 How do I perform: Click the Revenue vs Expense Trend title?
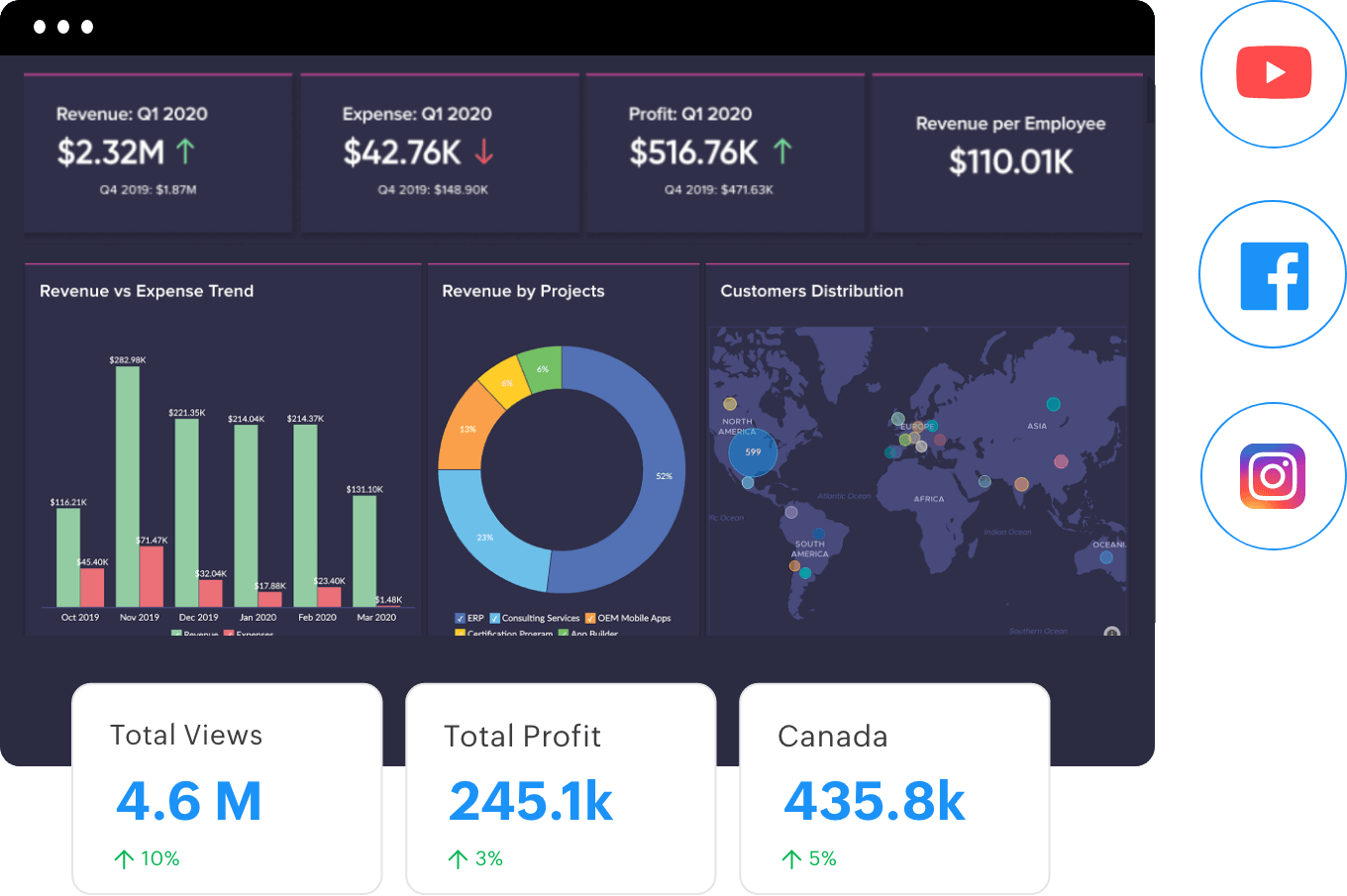pos(147,291)
